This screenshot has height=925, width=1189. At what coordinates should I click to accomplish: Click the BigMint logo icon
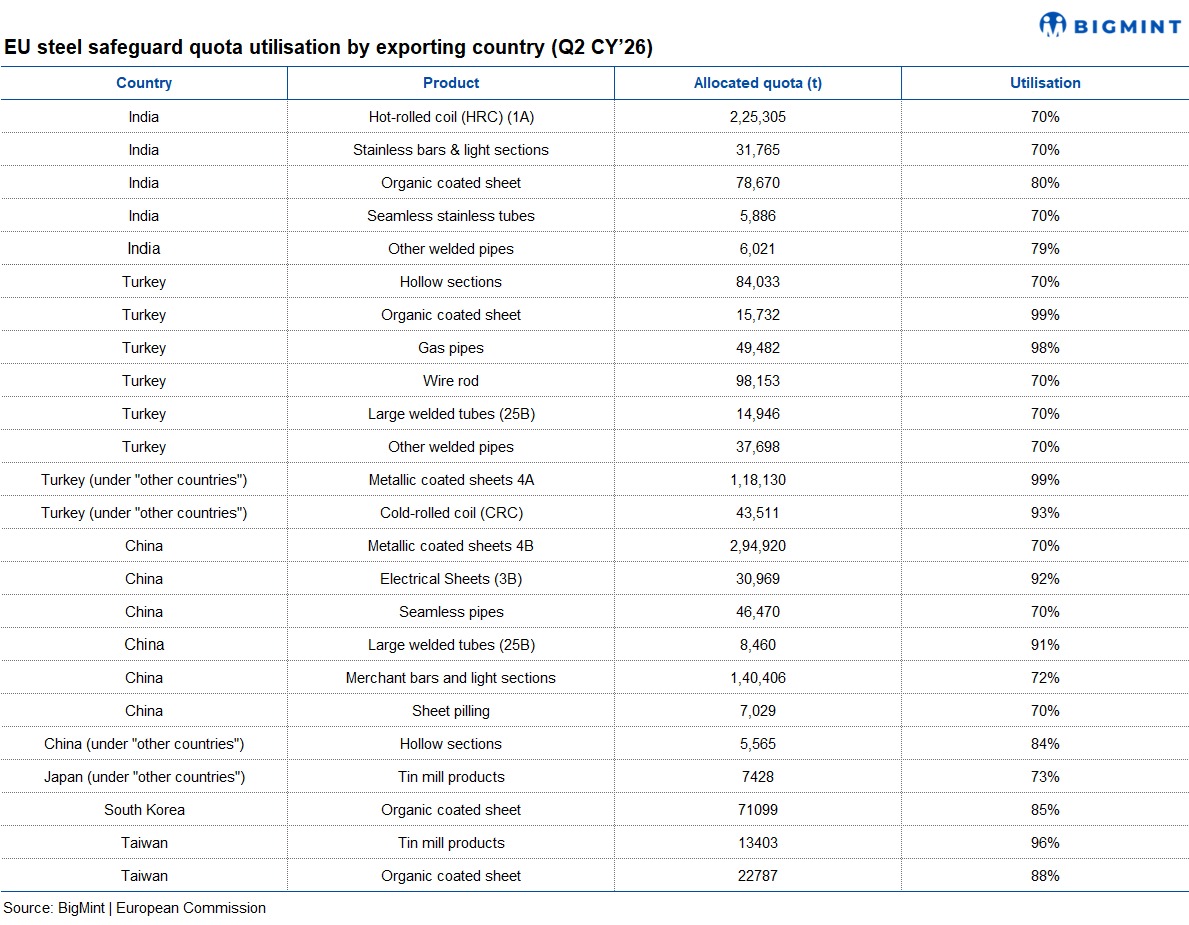coord(1053,24)
